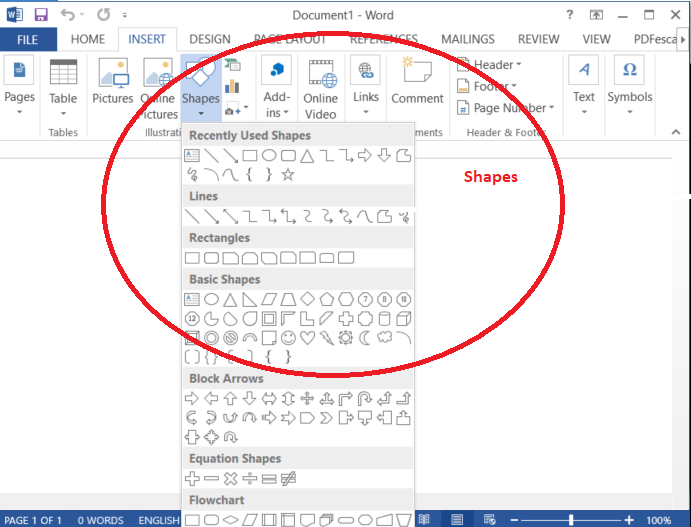Select the Division sign in Equation Shapes
The image size is (691, 527).
pyautogui.click(x=250, y=479)
